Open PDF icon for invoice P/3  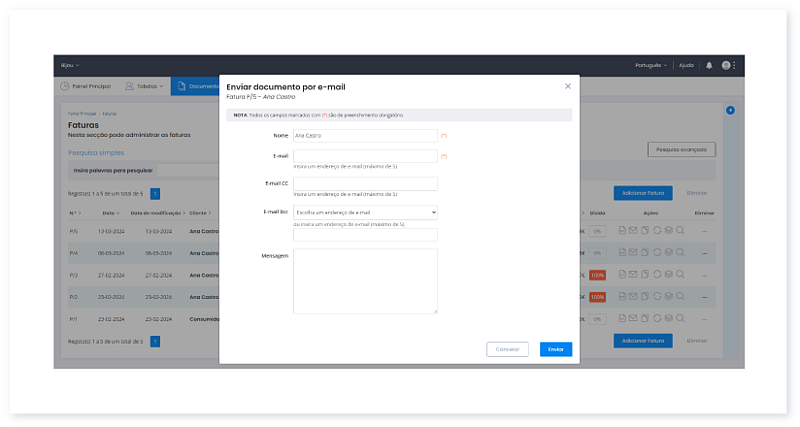(622, 274)
